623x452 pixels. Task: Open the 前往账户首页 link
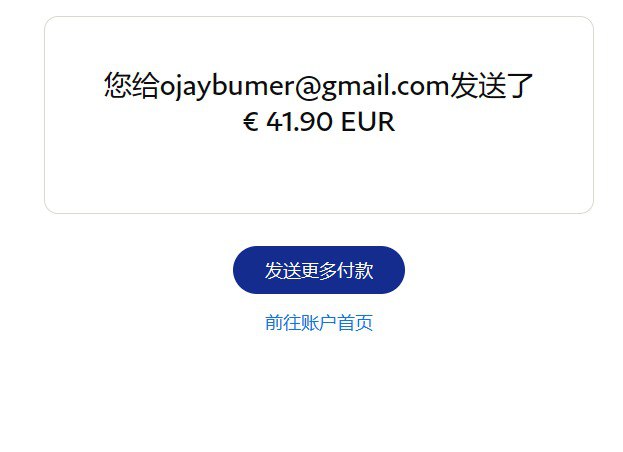point(319,322)
